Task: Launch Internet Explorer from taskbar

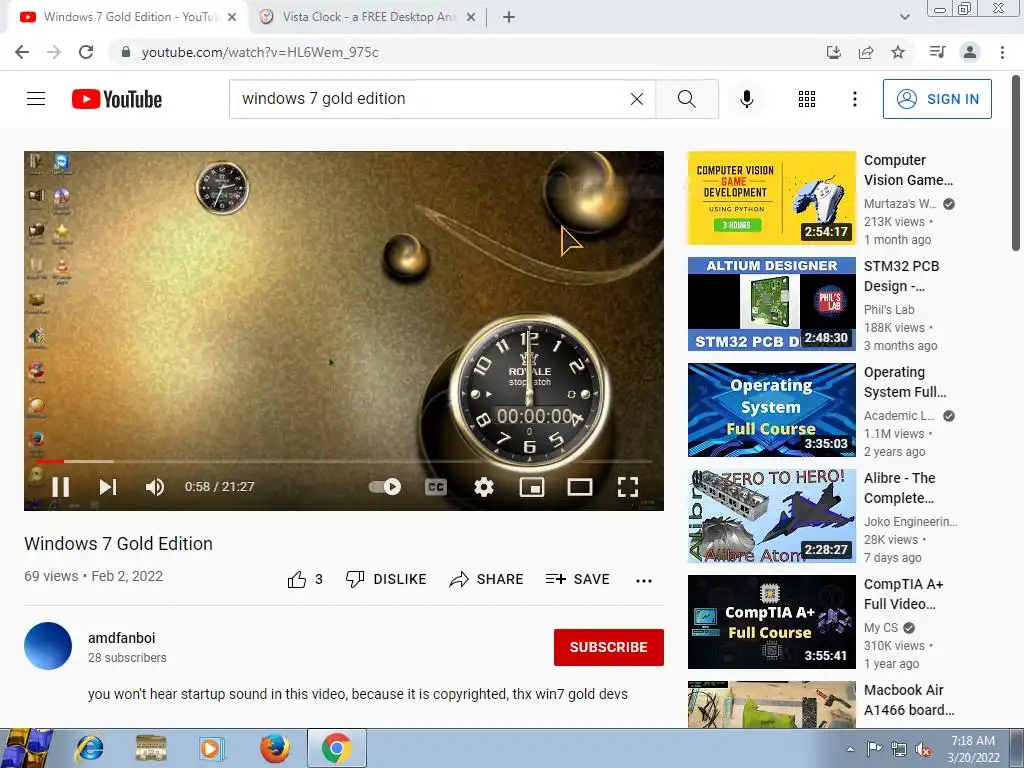Action: pos(89,748)
